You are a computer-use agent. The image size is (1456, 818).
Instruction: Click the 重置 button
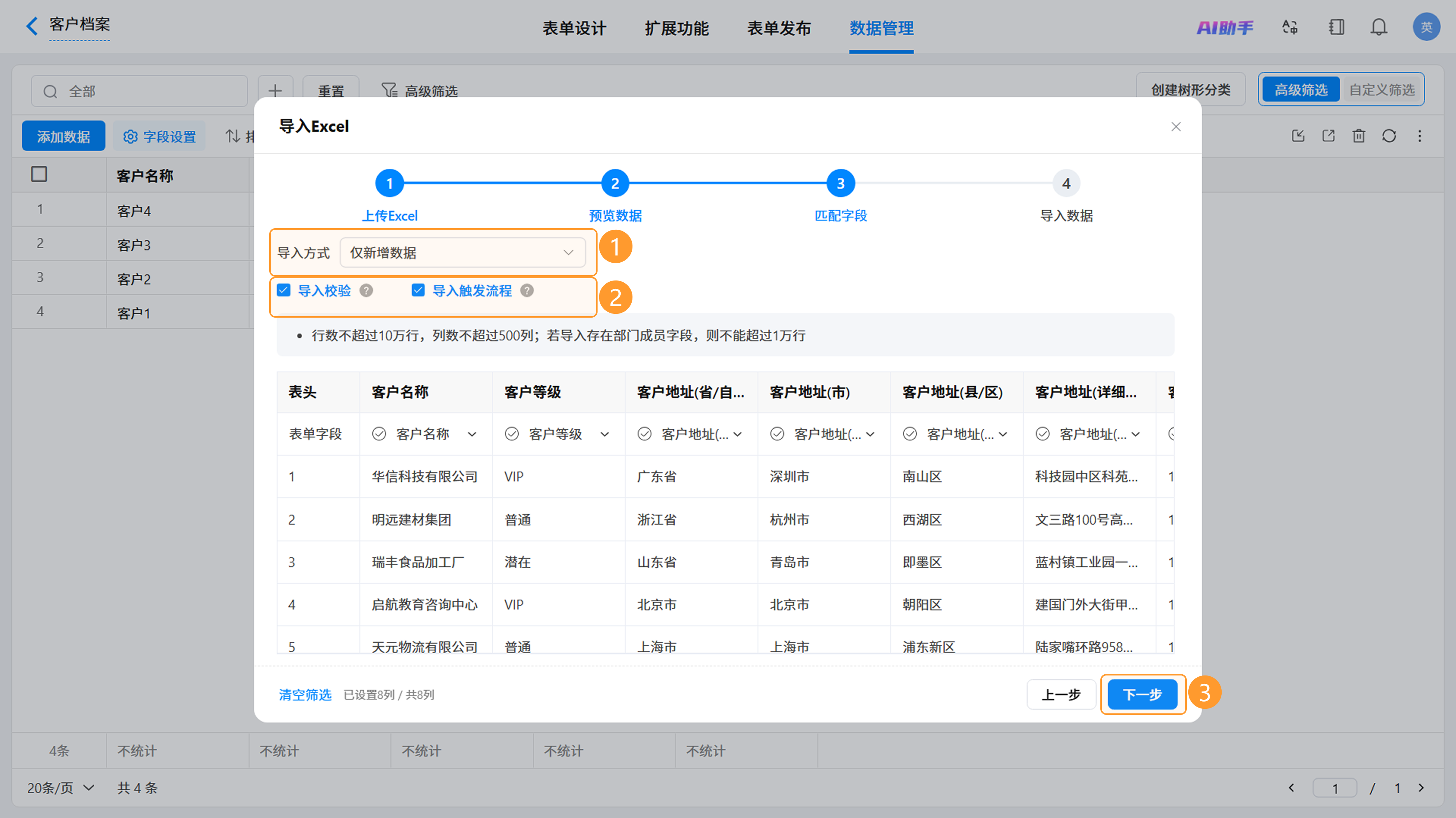(331, 90)
